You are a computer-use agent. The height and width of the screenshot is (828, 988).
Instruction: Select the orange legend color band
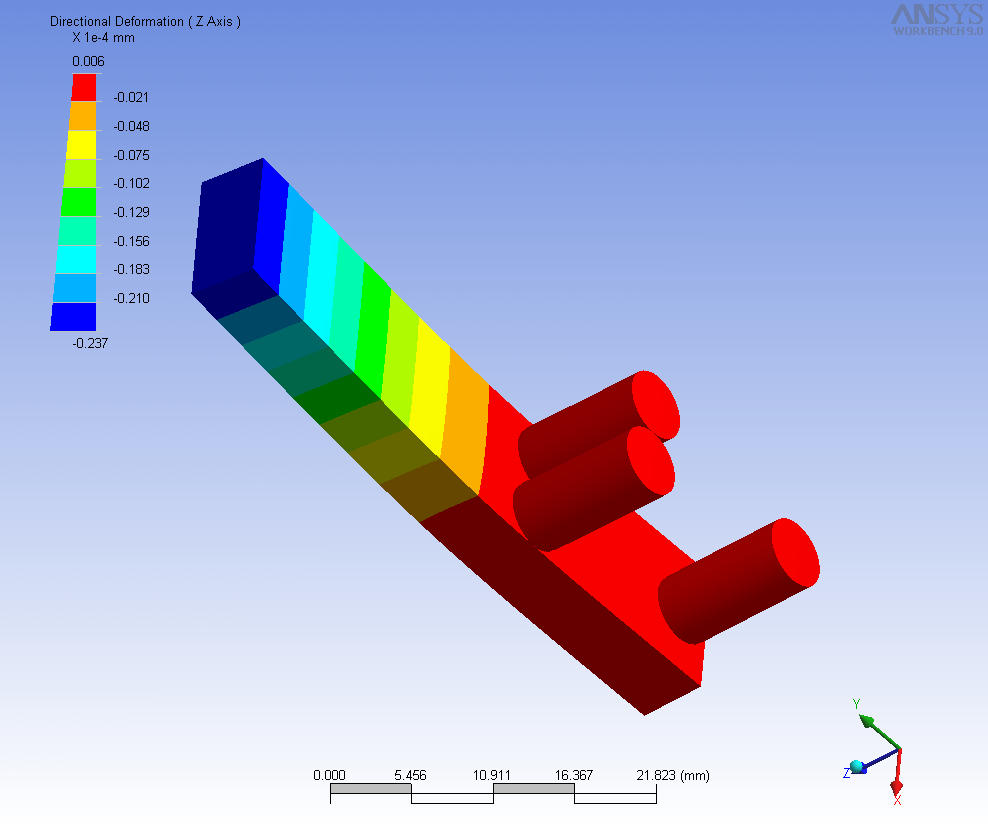[x=81, y=116]
